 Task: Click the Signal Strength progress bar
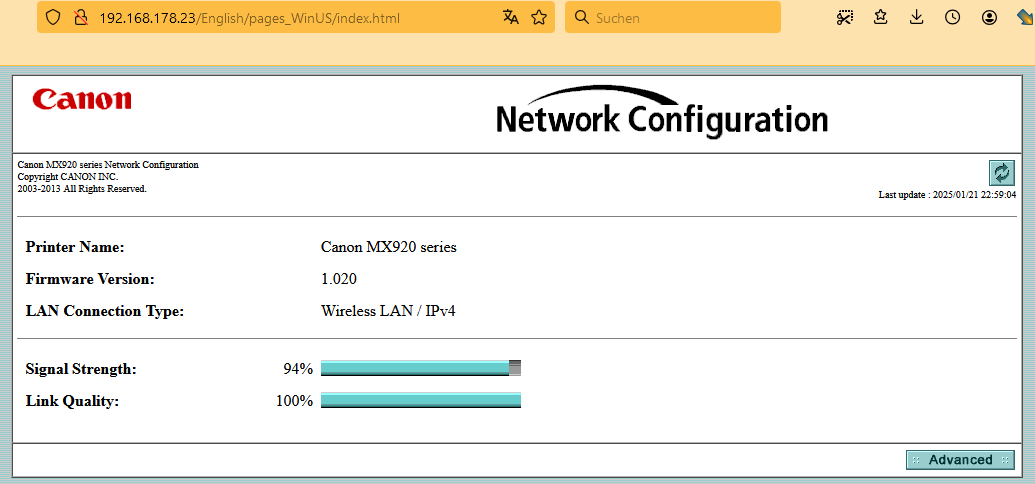[x=421, y=368]
